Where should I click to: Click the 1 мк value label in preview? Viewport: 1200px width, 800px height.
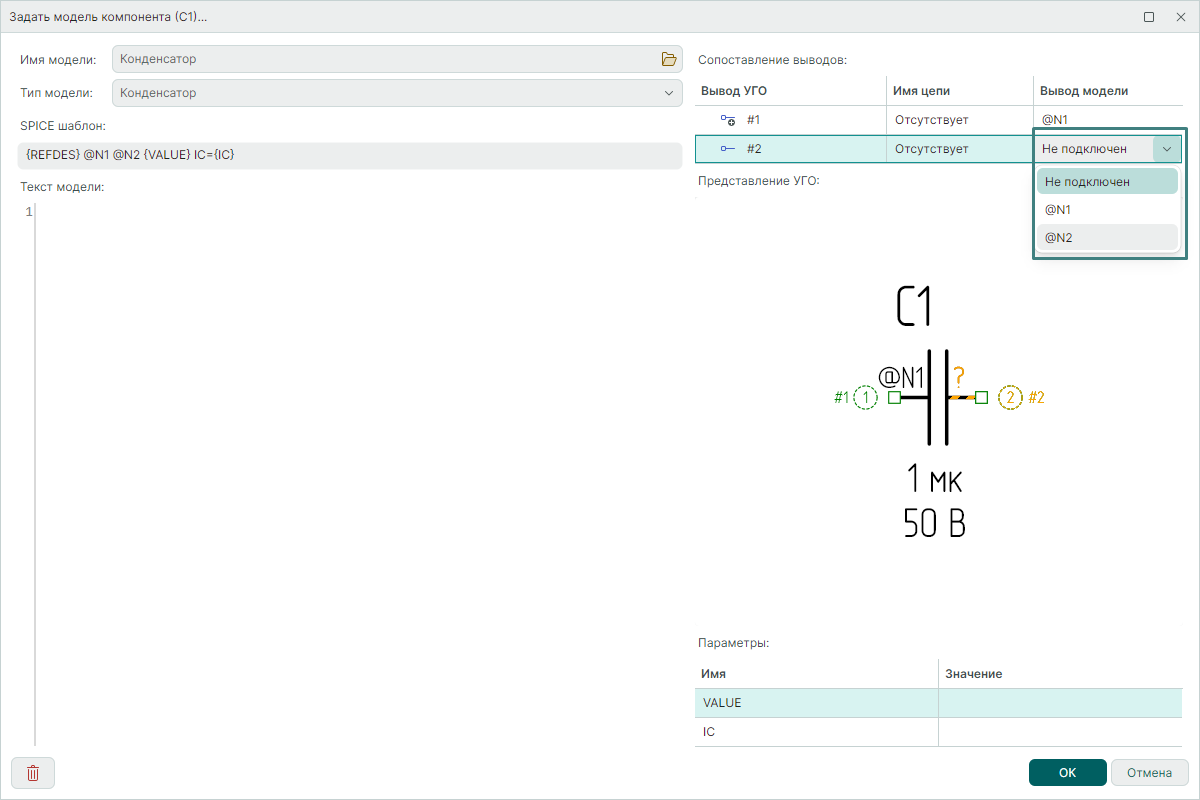934,480
